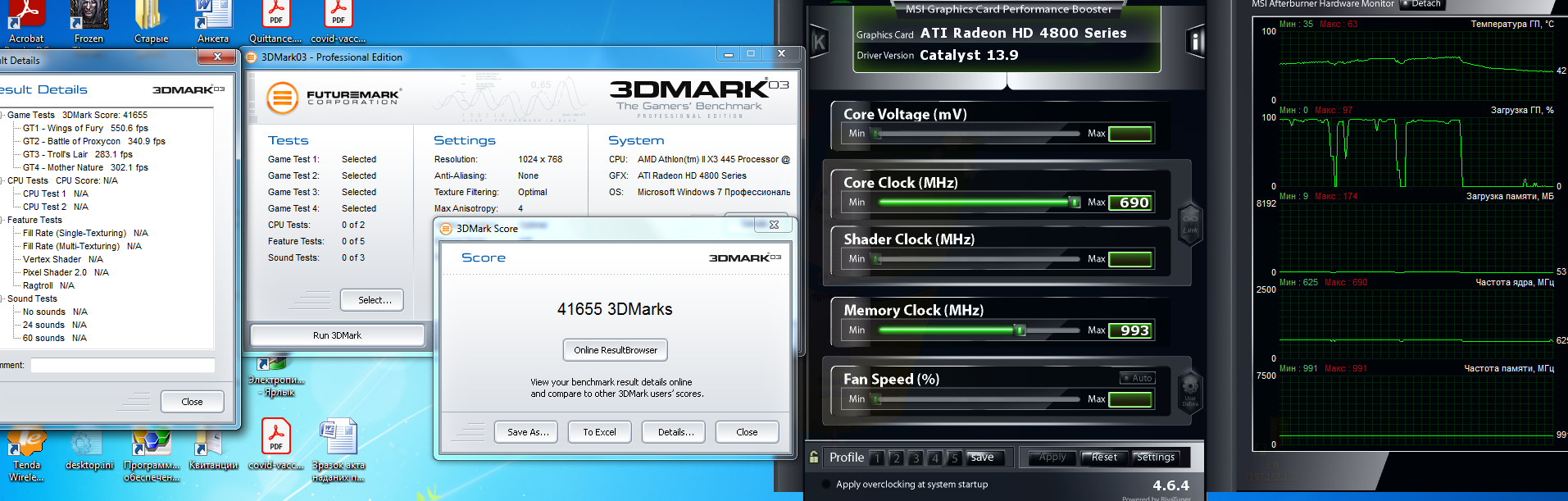Image resolution: width=1568 pixels, height=501 pixels.
Task: Click Select... under Tests in 3DMark03
Action: tap(372, 300)
